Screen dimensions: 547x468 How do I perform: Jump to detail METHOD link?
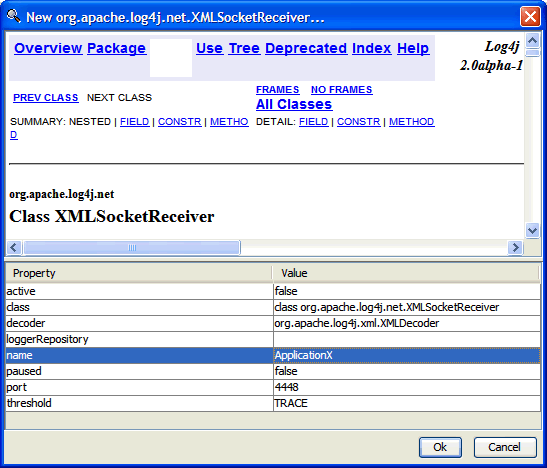coord(412,122)
